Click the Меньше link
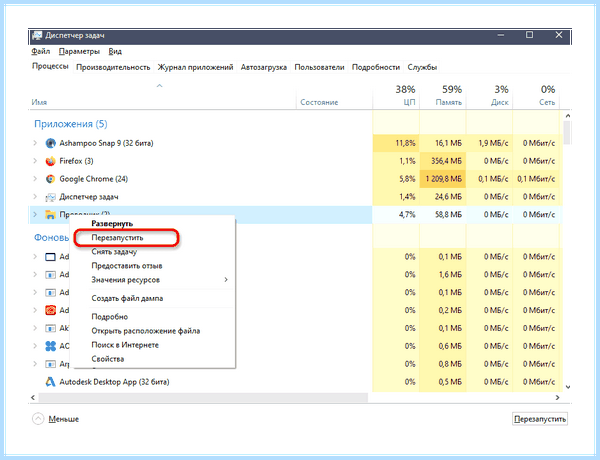600x460 pixels. coord(64,419)
